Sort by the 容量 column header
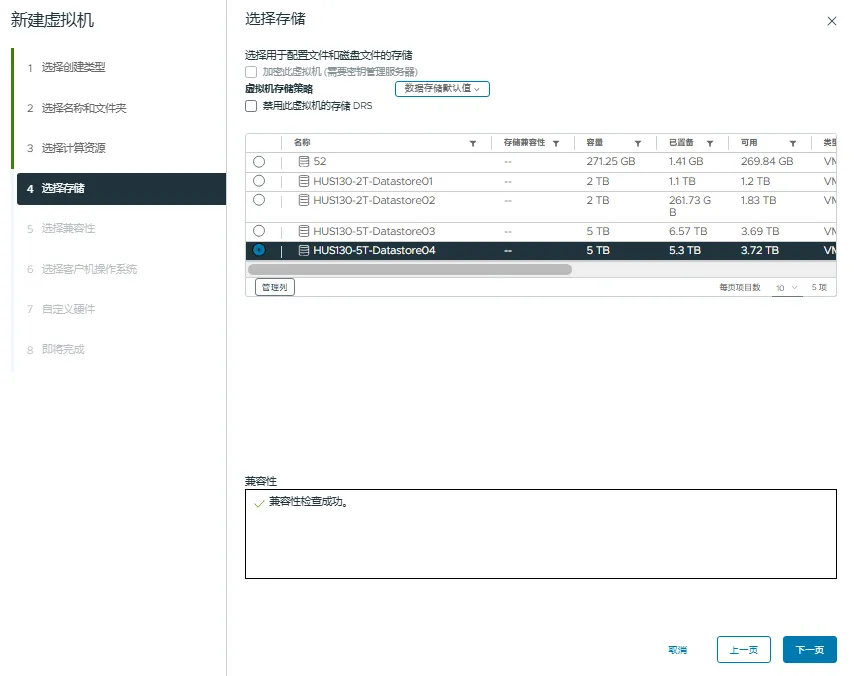854x676 pixels. 595,143
